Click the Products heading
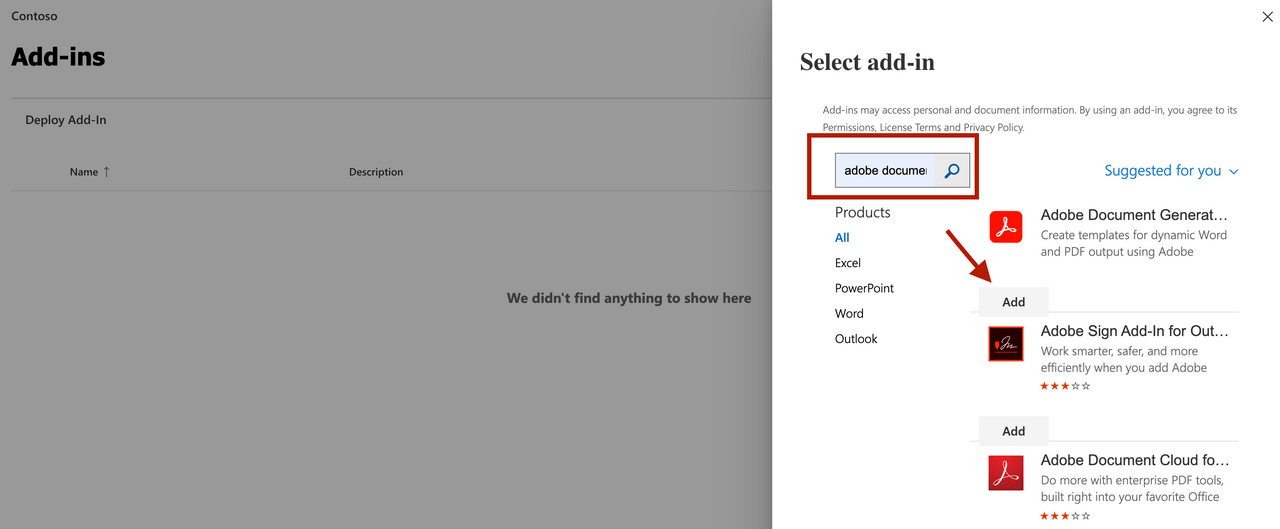 pyautogui.click(x=862, y=212)
